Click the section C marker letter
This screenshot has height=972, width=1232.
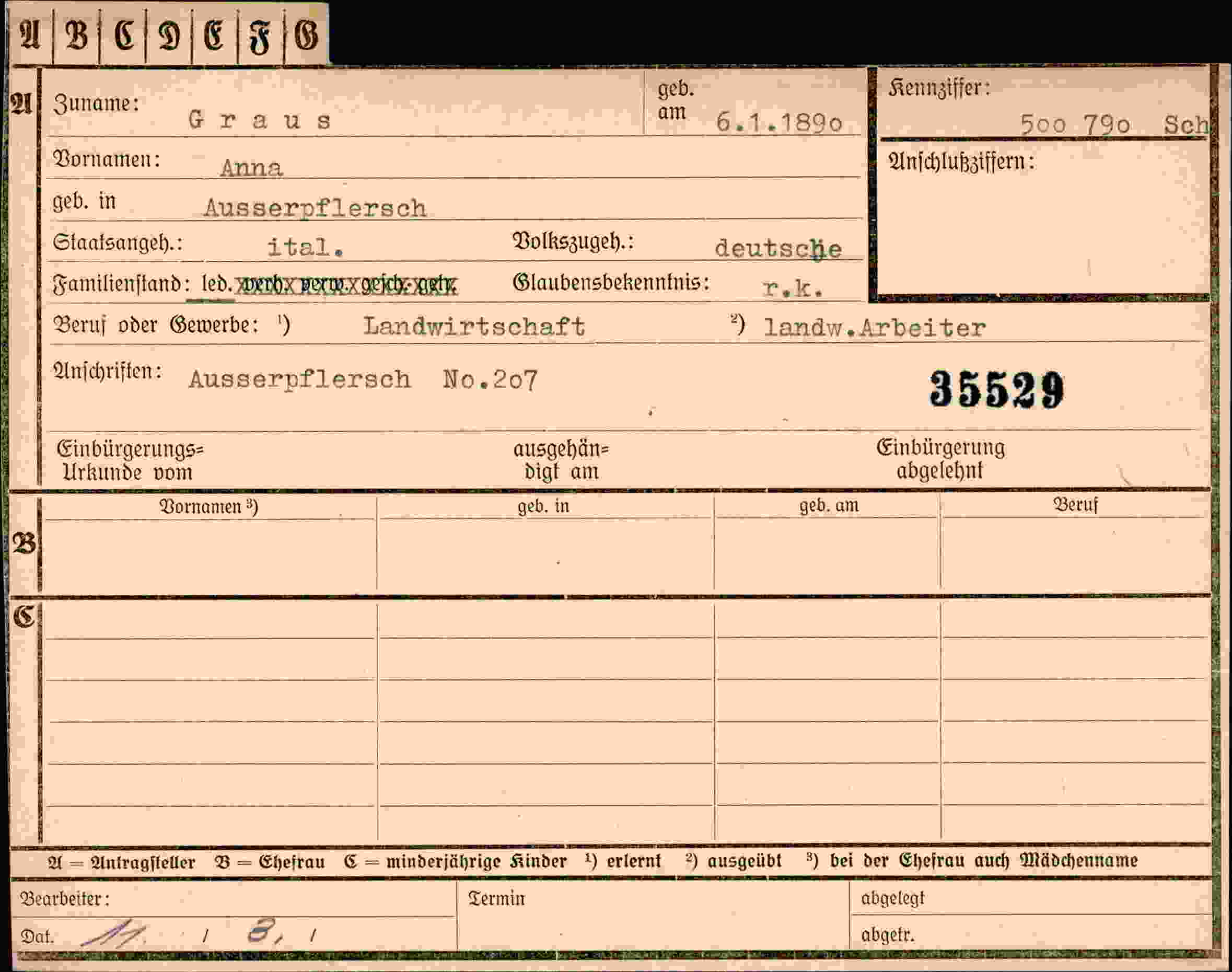(24, 616)
